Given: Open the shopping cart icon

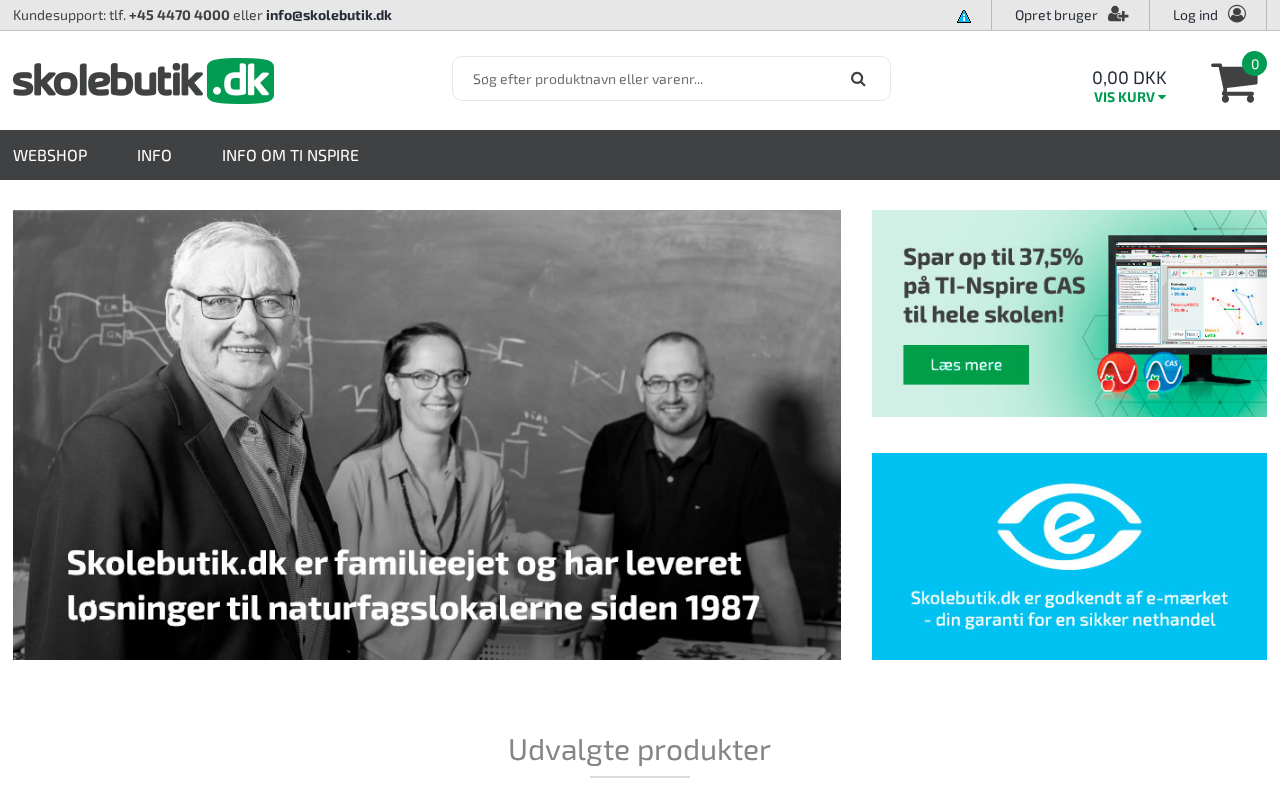Looking at the screenshot, I should pyautogui.click(x=1234, y=83).
